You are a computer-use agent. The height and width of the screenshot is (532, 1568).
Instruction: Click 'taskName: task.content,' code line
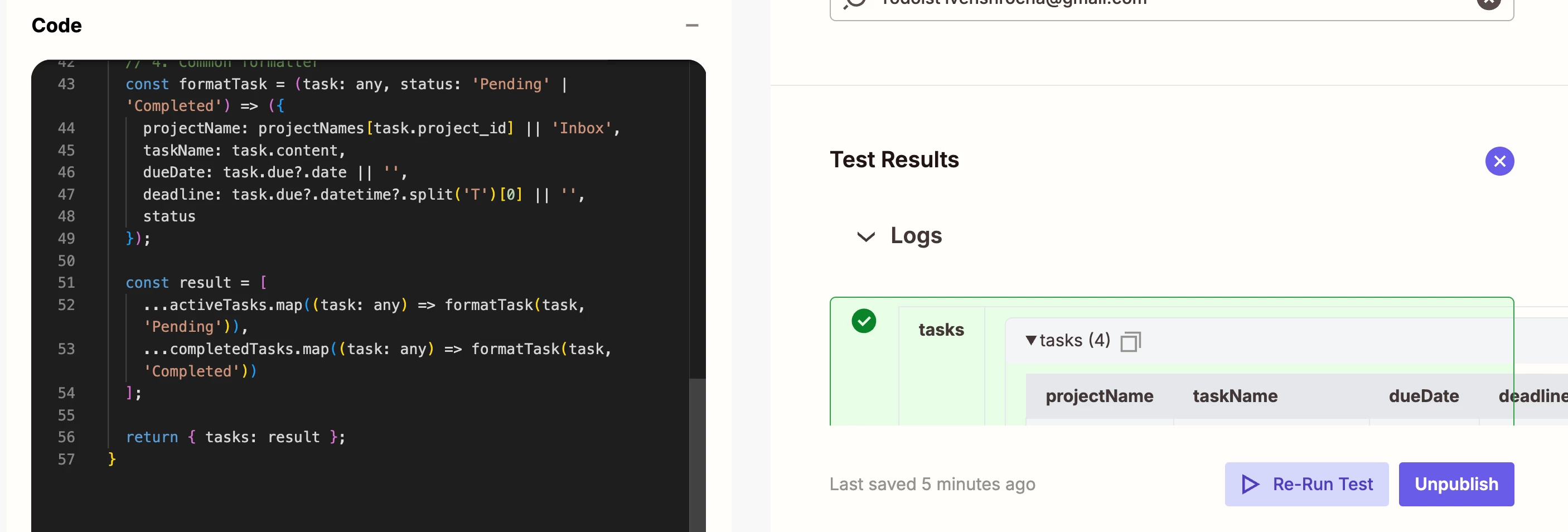[244, 151]
